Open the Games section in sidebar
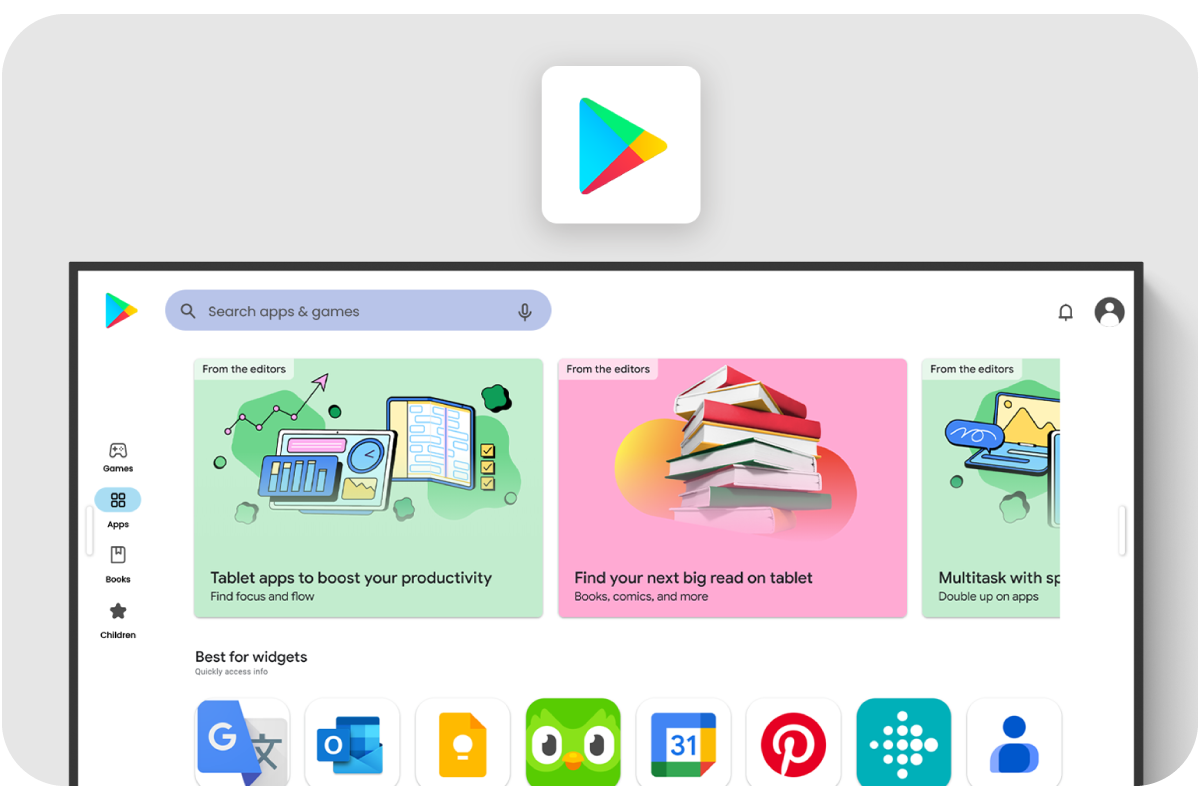The image size is (1200, 800). coord(118,457)
